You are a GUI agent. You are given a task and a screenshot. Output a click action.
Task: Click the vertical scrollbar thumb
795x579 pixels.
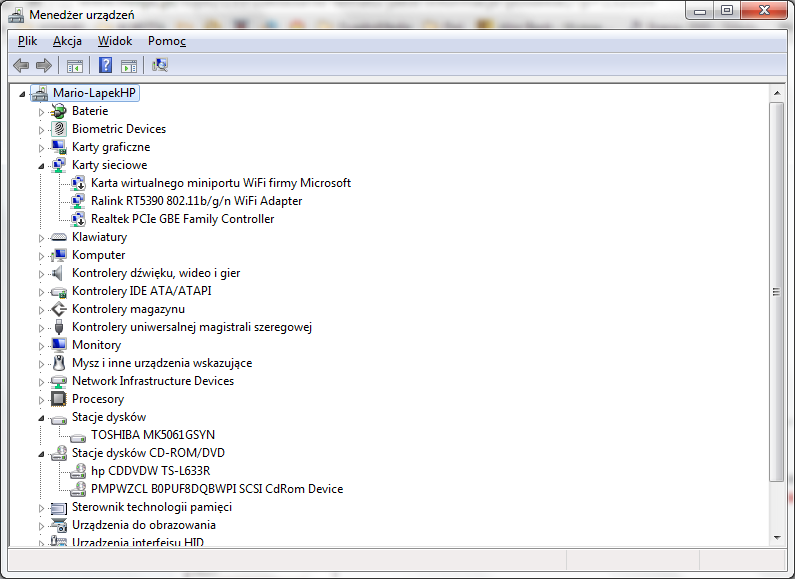(x=777, y=292)
